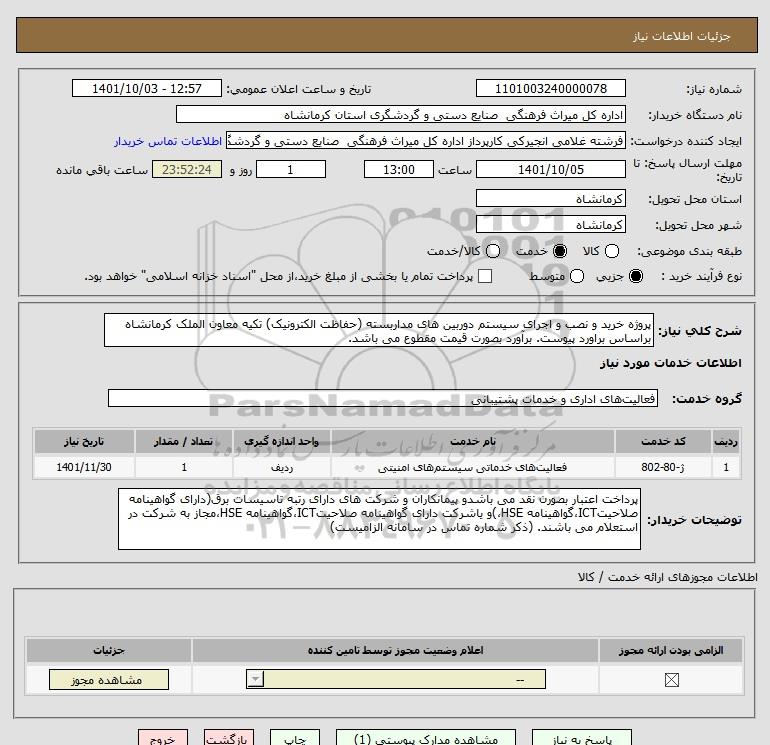Image resolution: width=770 pixels, height=745 pixels.
Task: Choose the جزیی purchase type radio
Action: coord(635,276)
